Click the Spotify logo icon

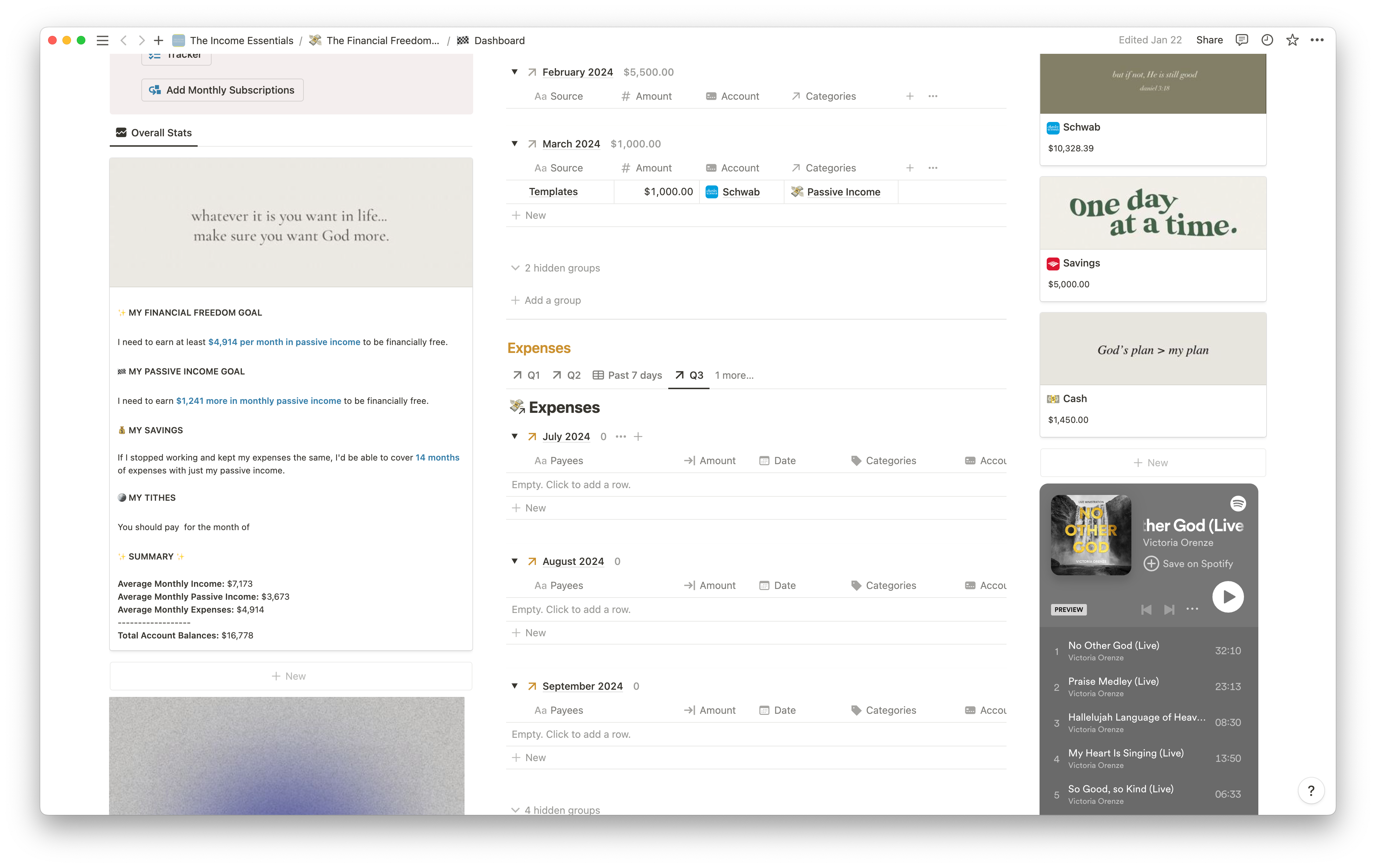click(1238, 504)
